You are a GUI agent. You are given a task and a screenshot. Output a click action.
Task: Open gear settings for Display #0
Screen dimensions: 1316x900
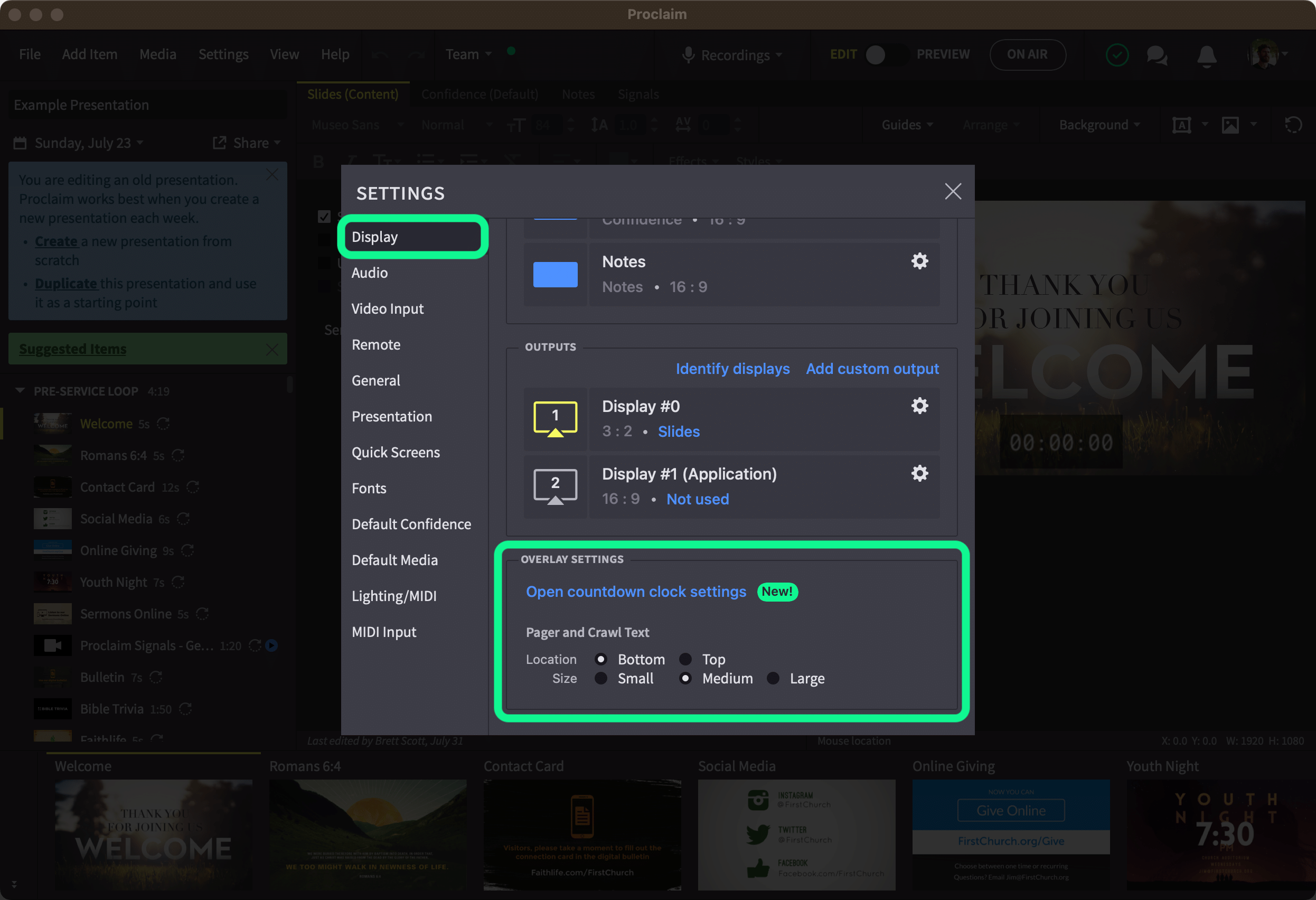(919, 406)
